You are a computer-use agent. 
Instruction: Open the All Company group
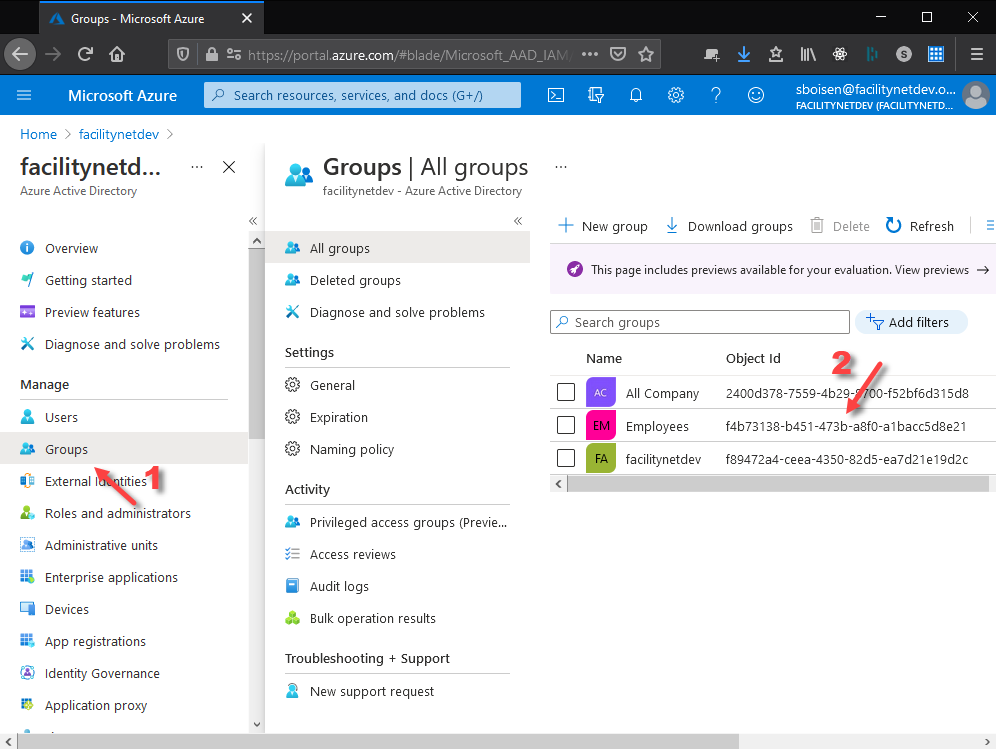point(662,393)
